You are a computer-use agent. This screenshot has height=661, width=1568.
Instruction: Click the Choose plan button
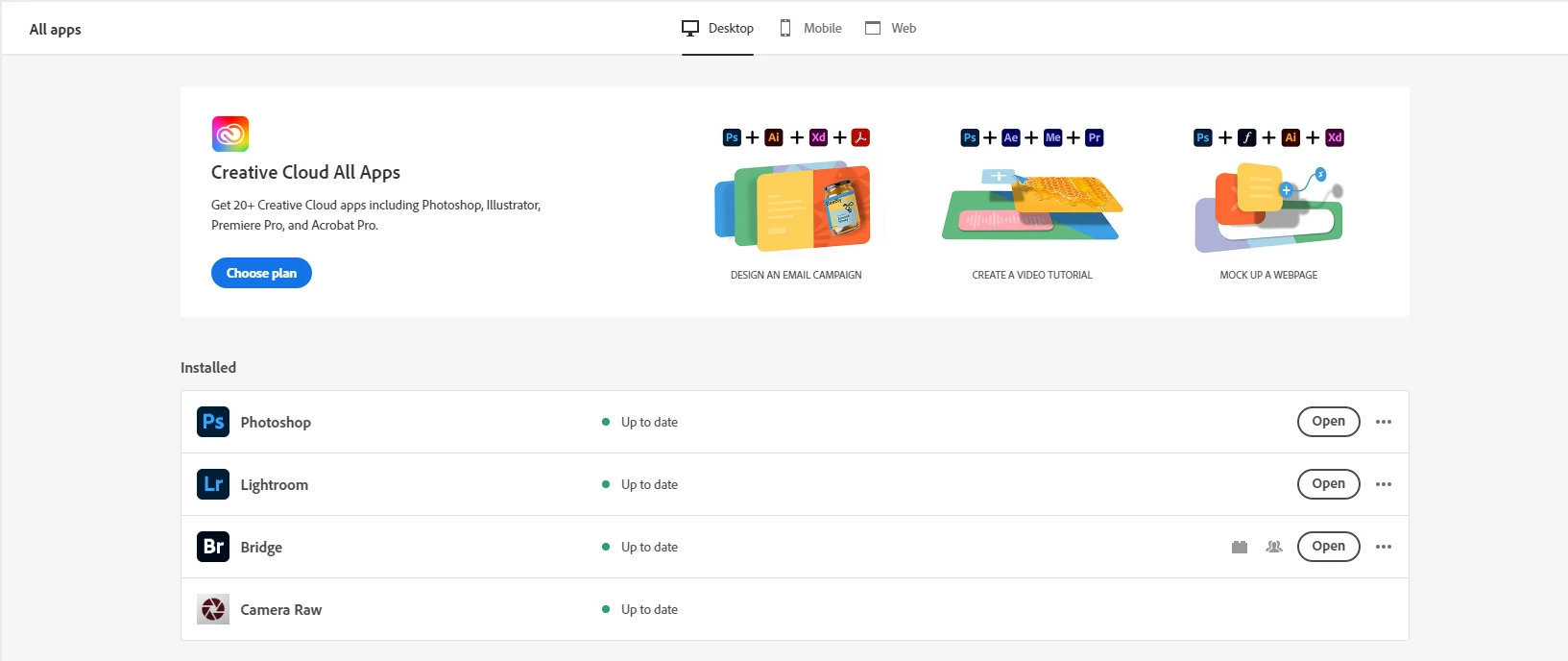261,273
